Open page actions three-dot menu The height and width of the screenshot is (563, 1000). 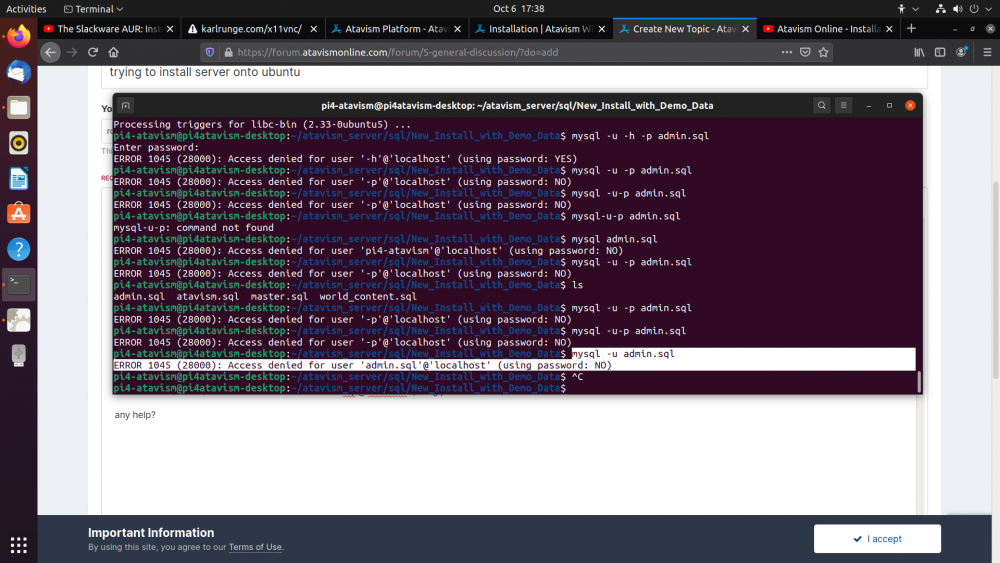(x=786, y=52)
